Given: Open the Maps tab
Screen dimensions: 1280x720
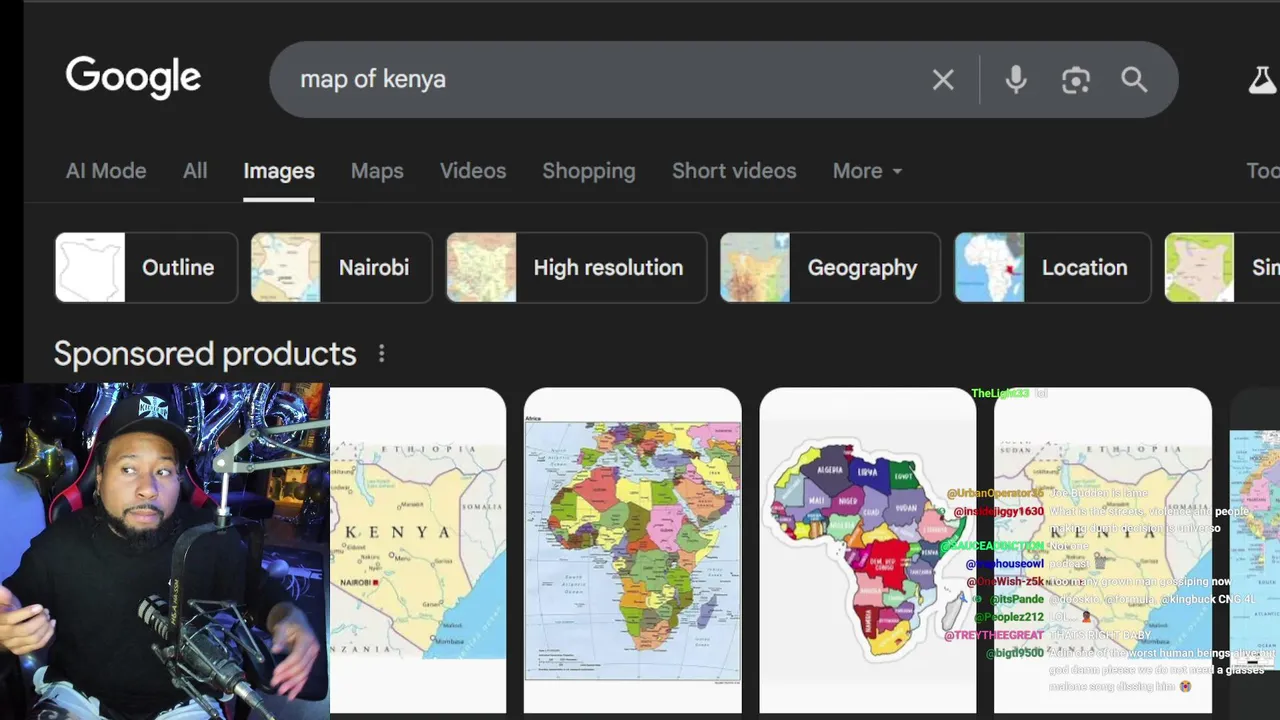Looking at the screenshot, I should pyautogui.click(x=377, y=171).
